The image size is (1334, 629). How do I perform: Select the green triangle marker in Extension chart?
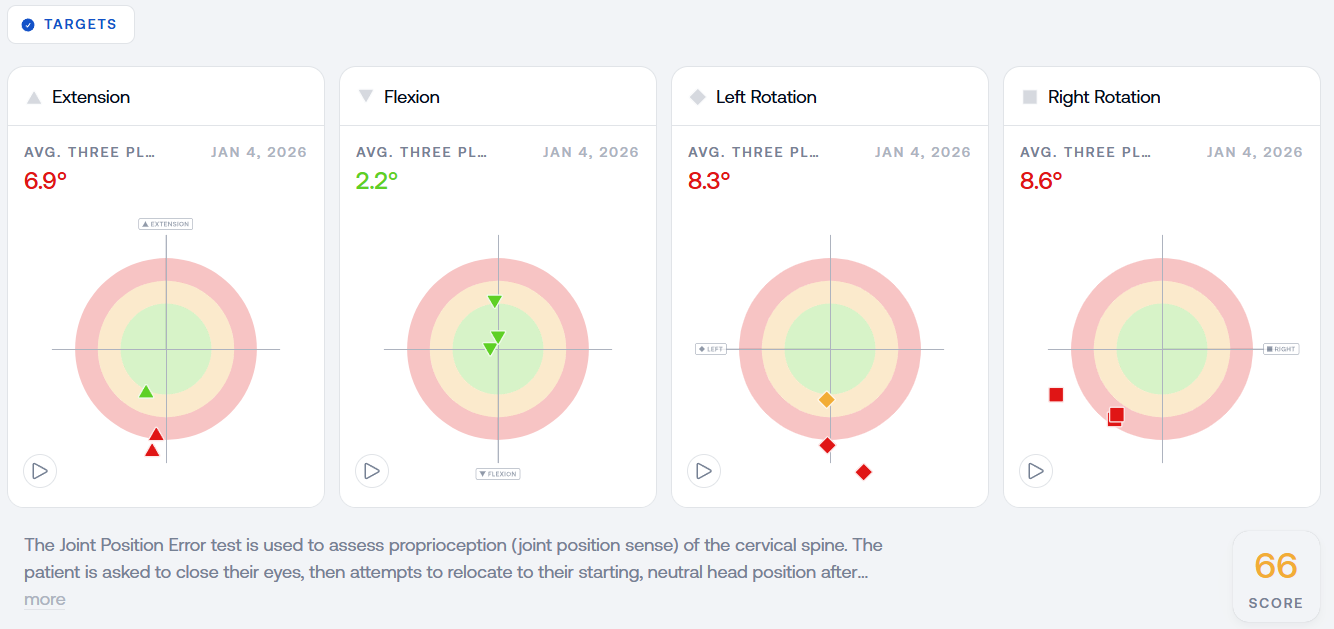[x=146, y=391]
